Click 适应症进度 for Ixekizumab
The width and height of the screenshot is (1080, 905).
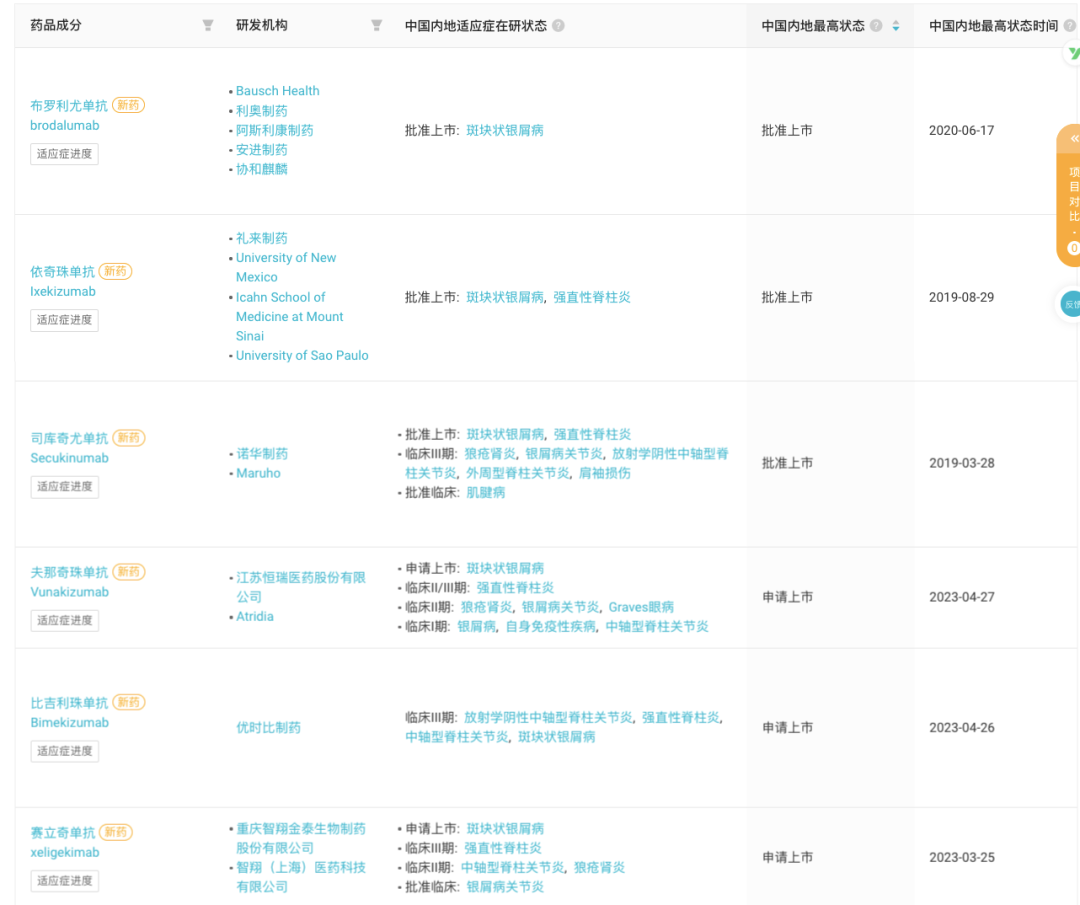point(64,320)
